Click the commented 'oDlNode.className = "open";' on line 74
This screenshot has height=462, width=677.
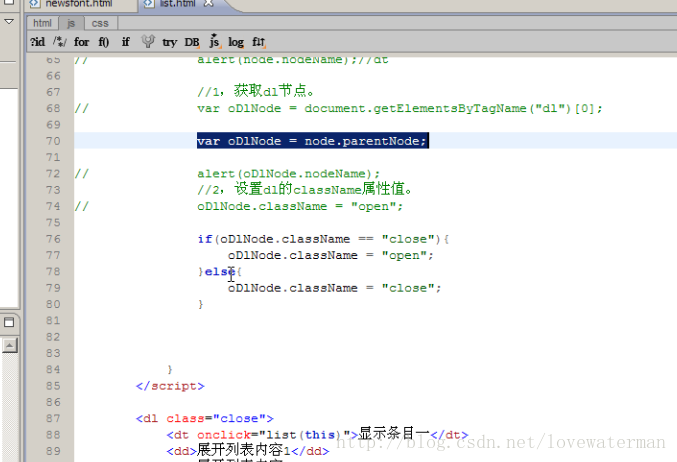(x=300, y=206)
